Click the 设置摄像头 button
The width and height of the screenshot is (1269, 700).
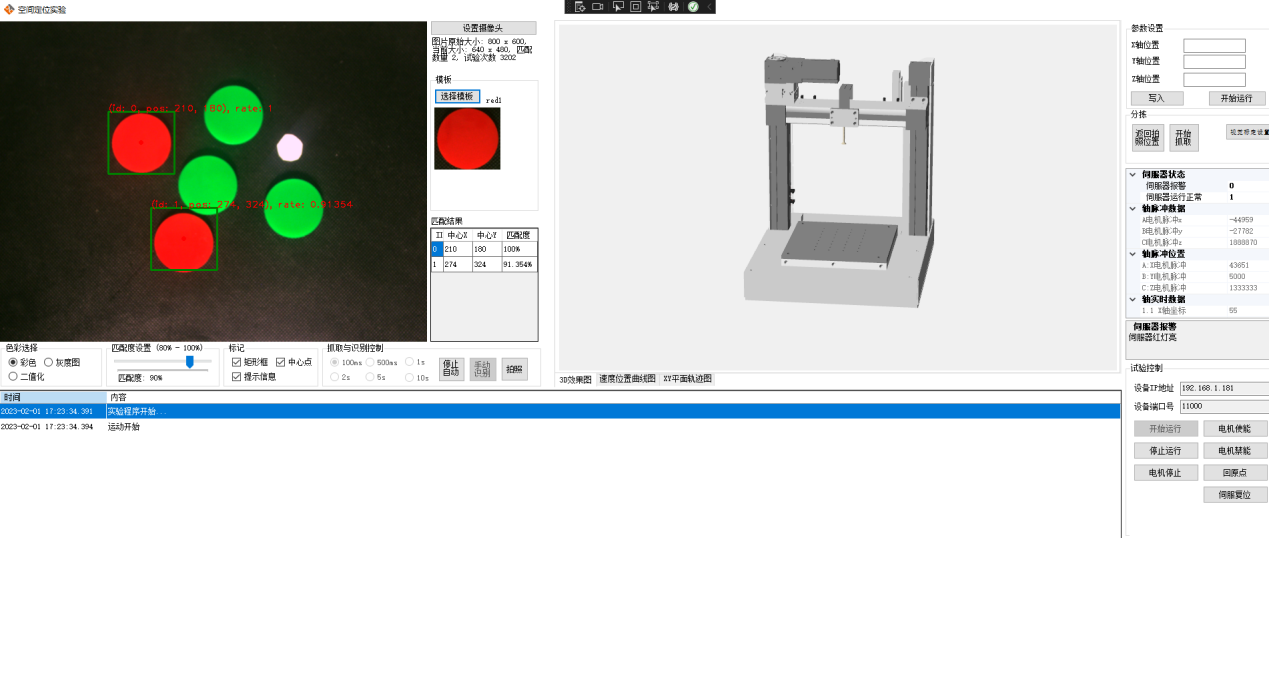pyautogui.click(x=484, y=28)
